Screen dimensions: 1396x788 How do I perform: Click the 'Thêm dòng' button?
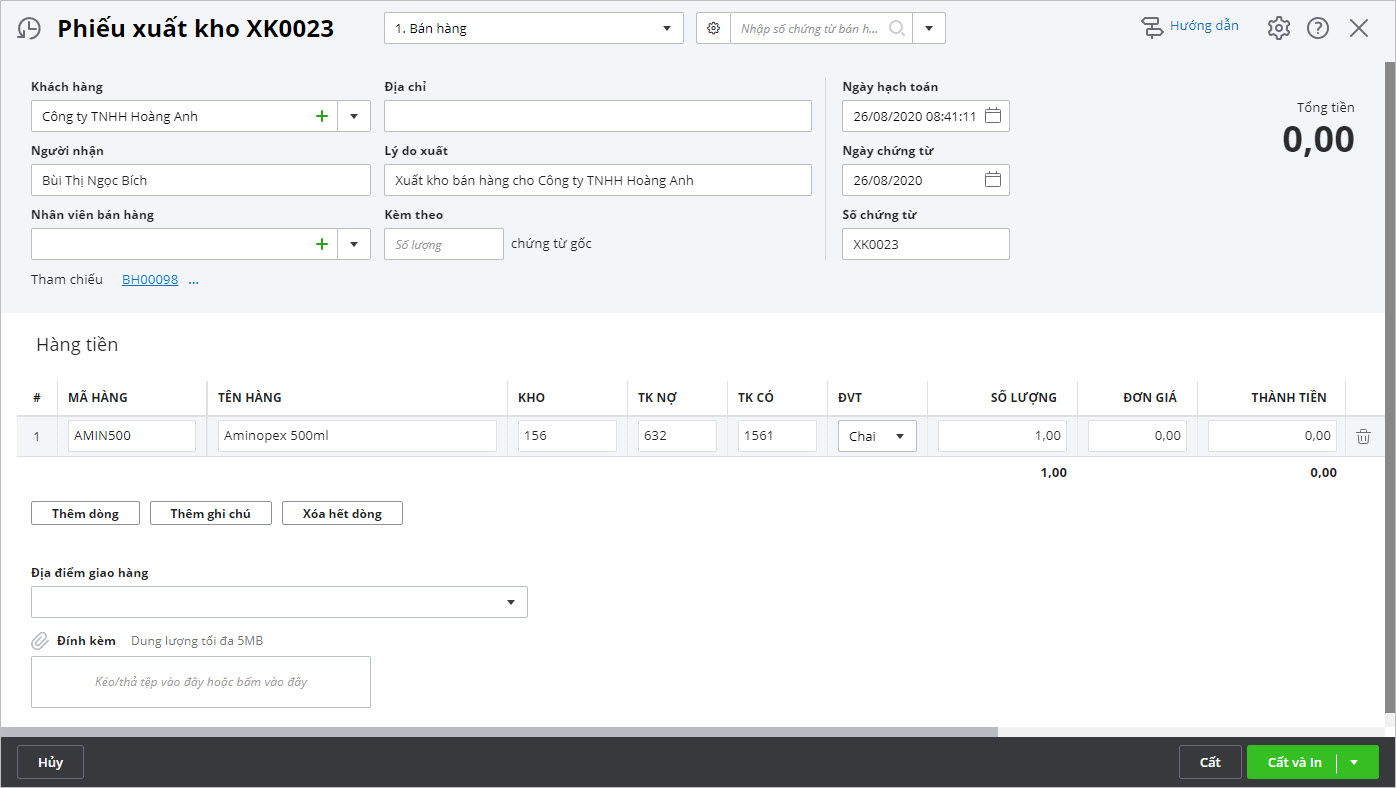[85, 514]
